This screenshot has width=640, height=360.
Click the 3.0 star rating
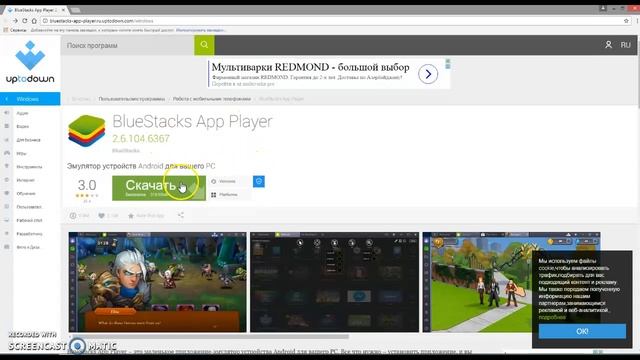[87, 189]
